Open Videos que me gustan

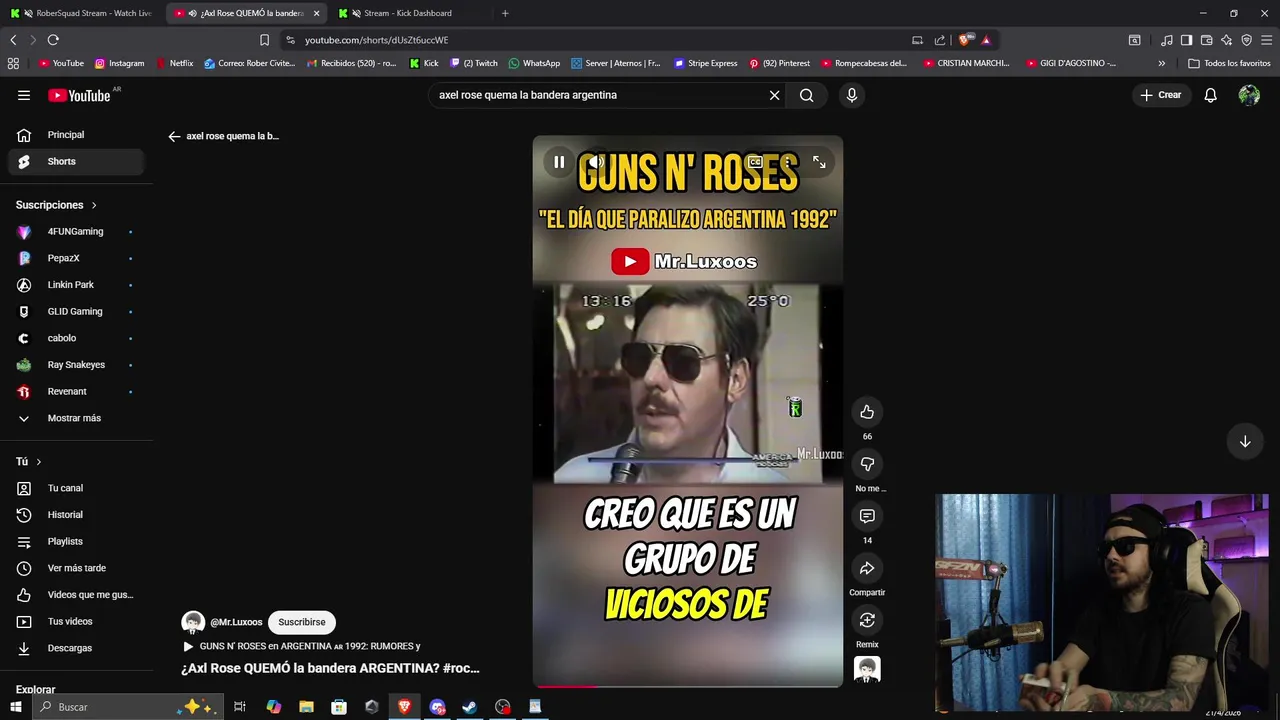pyautogui.click(x=77, y=595)
